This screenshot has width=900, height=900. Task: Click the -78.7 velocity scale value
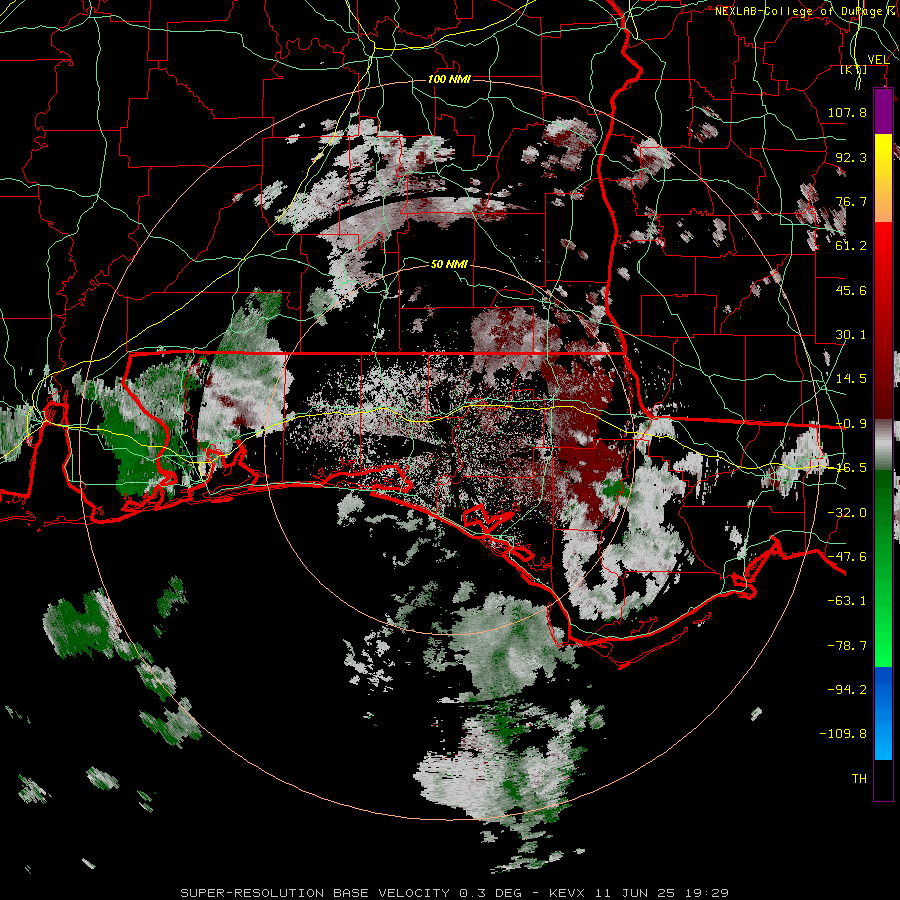click(847, 646)
